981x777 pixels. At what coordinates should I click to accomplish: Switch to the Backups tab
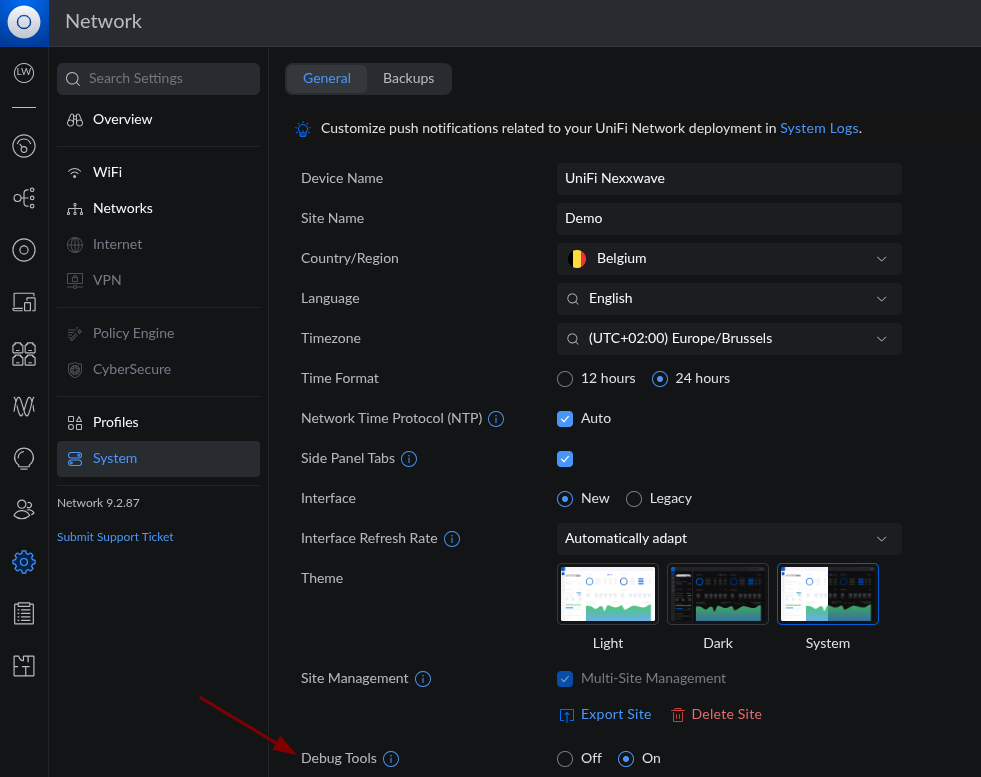pos(408,79)
